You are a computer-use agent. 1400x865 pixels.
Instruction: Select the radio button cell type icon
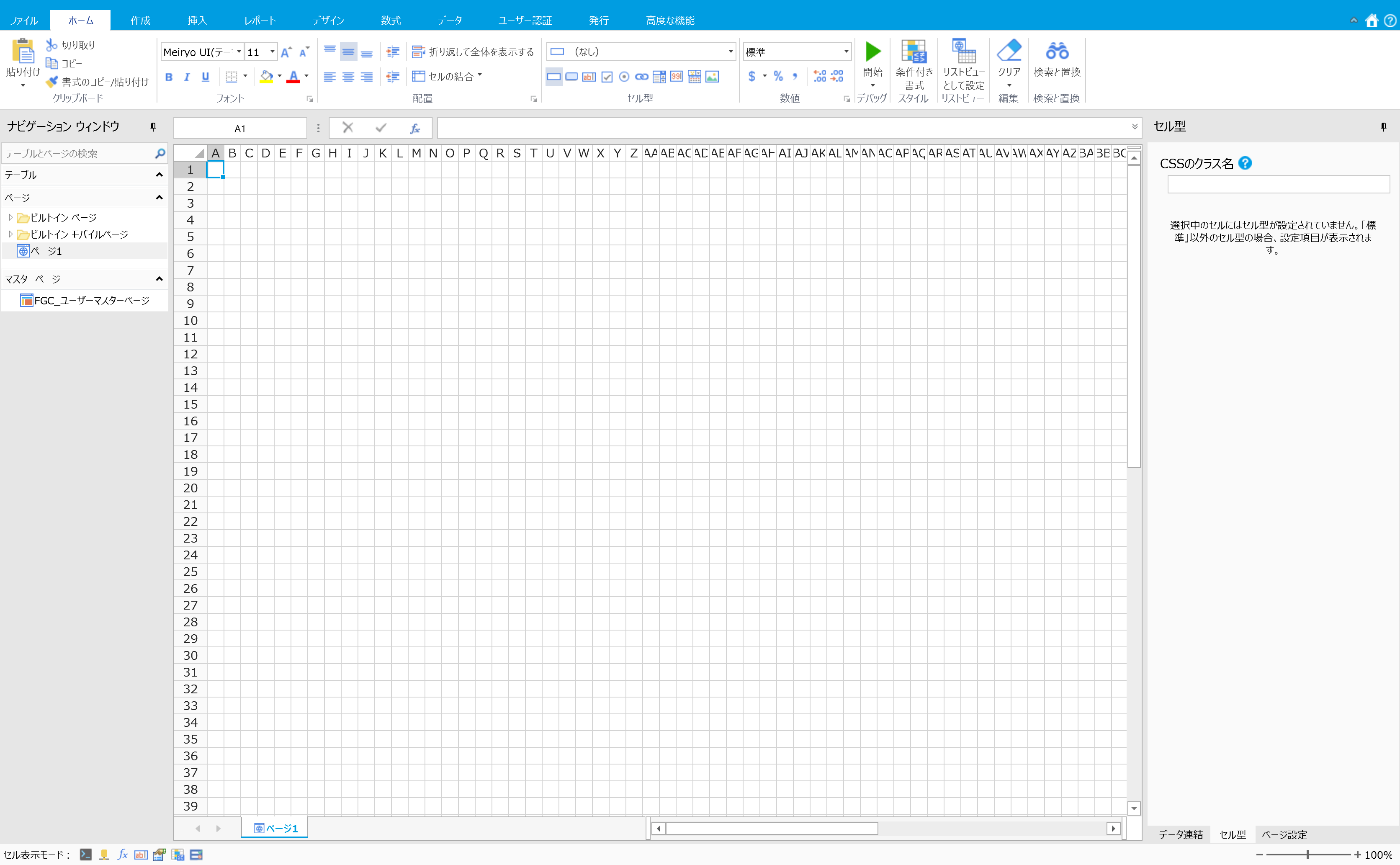pyautogui.click(x=624, y=76)
